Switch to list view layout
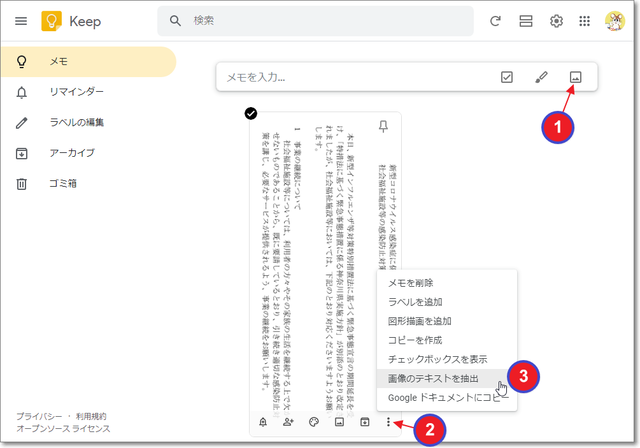The width and height of the screenshot is (640, 448). pyautogui.click(x=525, y=21)
